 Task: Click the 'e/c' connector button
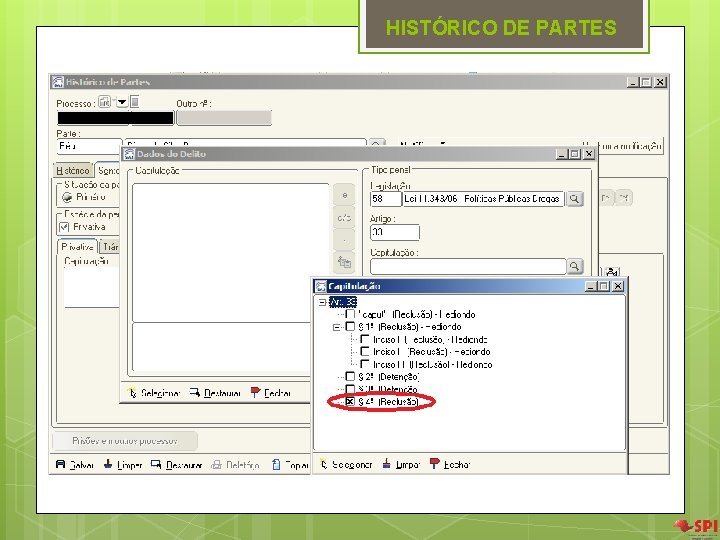[x=344, y=218]
